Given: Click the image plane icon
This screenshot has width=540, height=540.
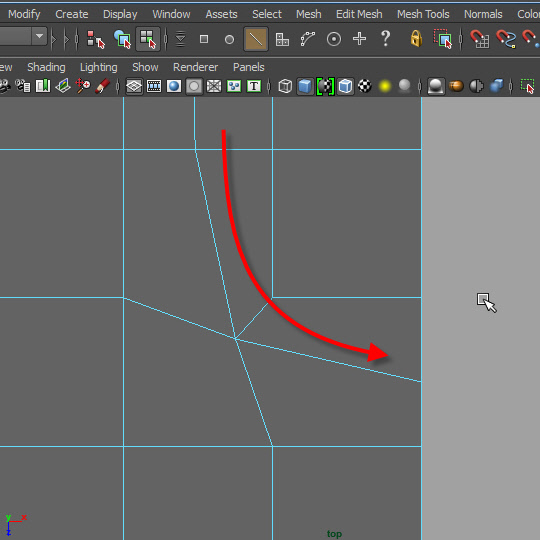Looking at the screenshot, I should point(63,86).
